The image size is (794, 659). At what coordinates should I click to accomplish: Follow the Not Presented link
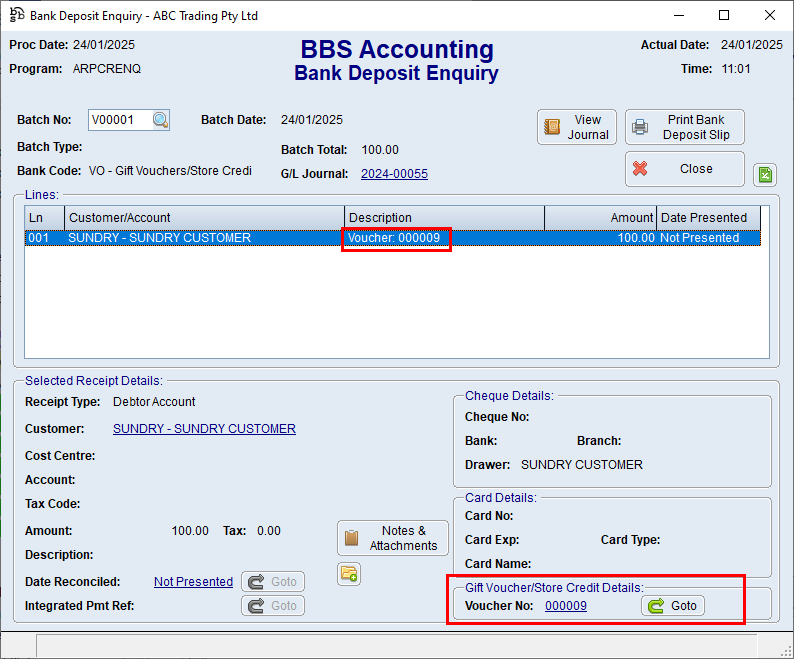[193, 582]
